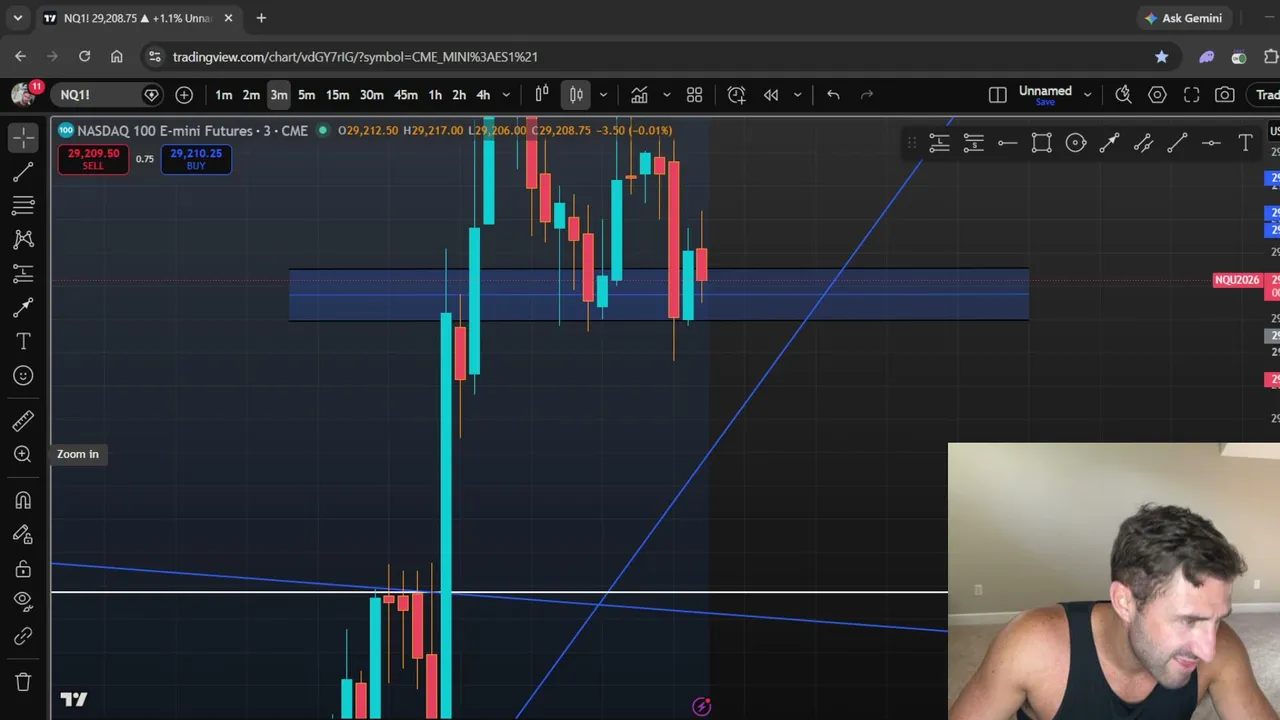Toggle lock all drawings
Screen dimensions: 1280x720
(23, 568)
